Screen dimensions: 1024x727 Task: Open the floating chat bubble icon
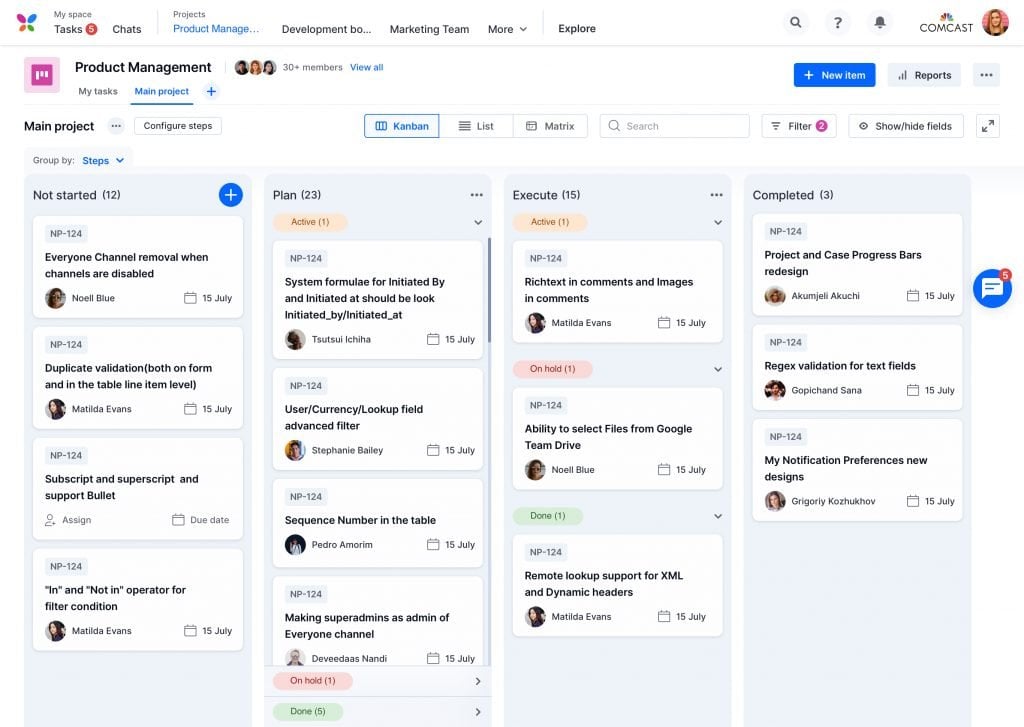tap(993, 288)
